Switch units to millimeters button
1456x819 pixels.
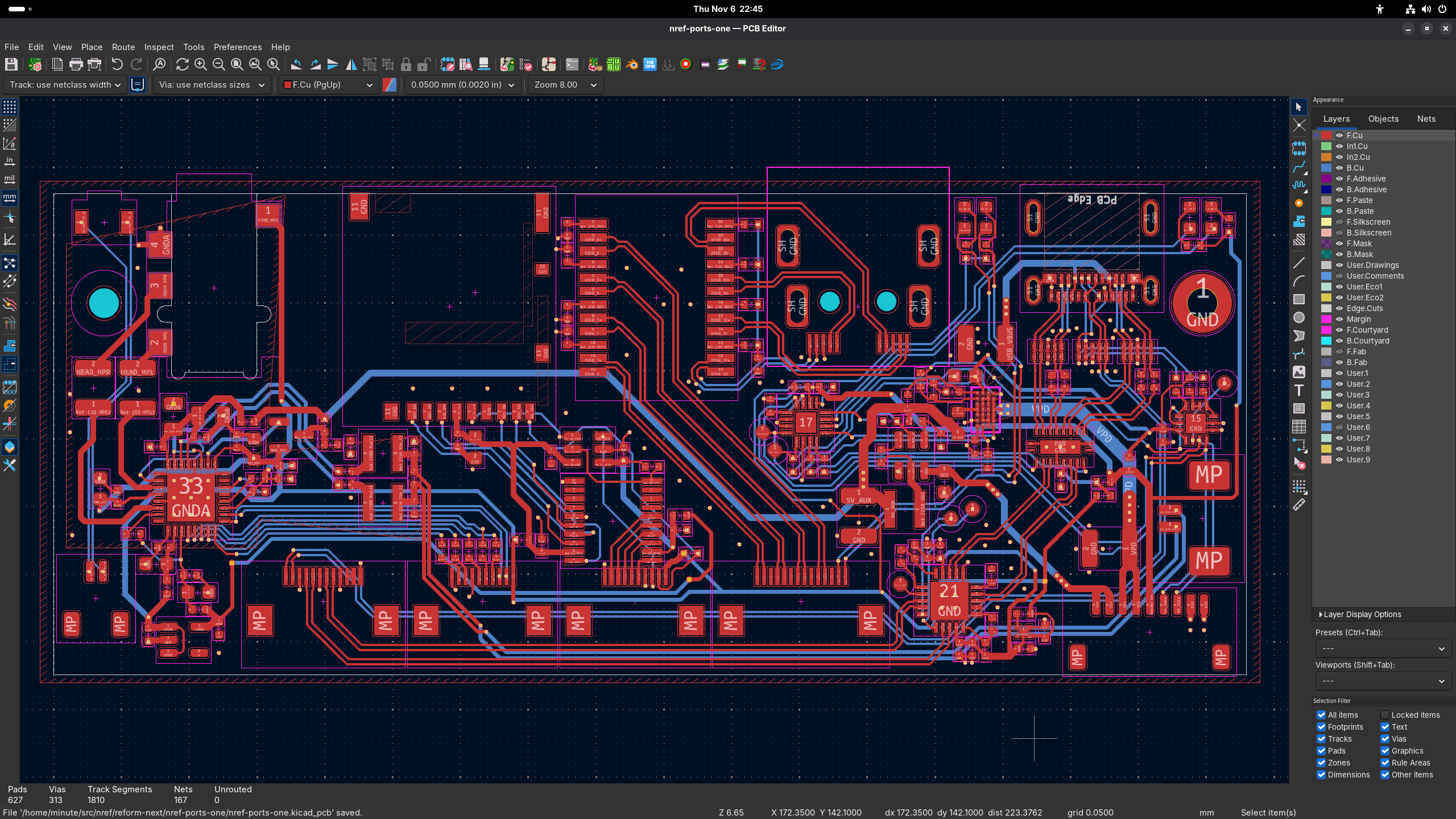[x=10, y=197]
